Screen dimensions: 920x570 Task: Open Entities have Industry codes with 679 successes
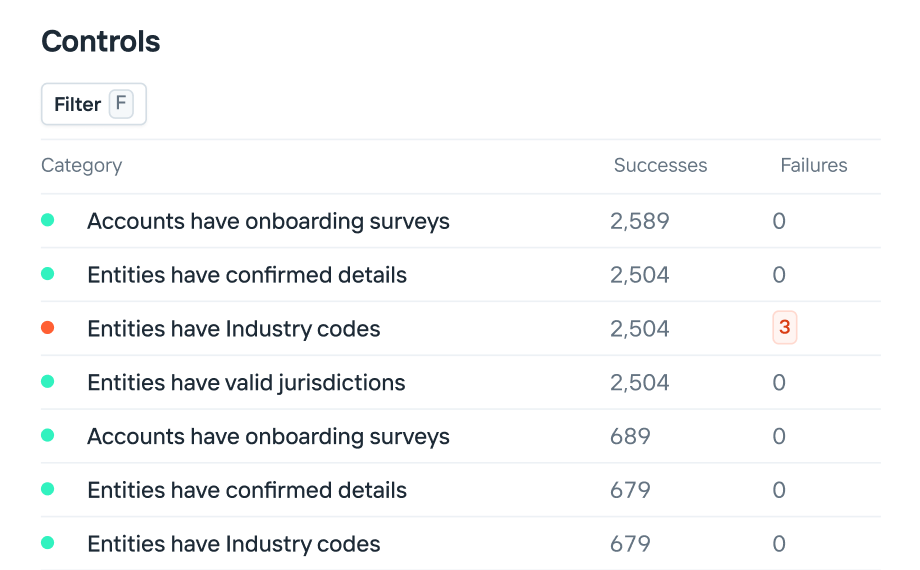pyautogui.click(x=234, y=545)
